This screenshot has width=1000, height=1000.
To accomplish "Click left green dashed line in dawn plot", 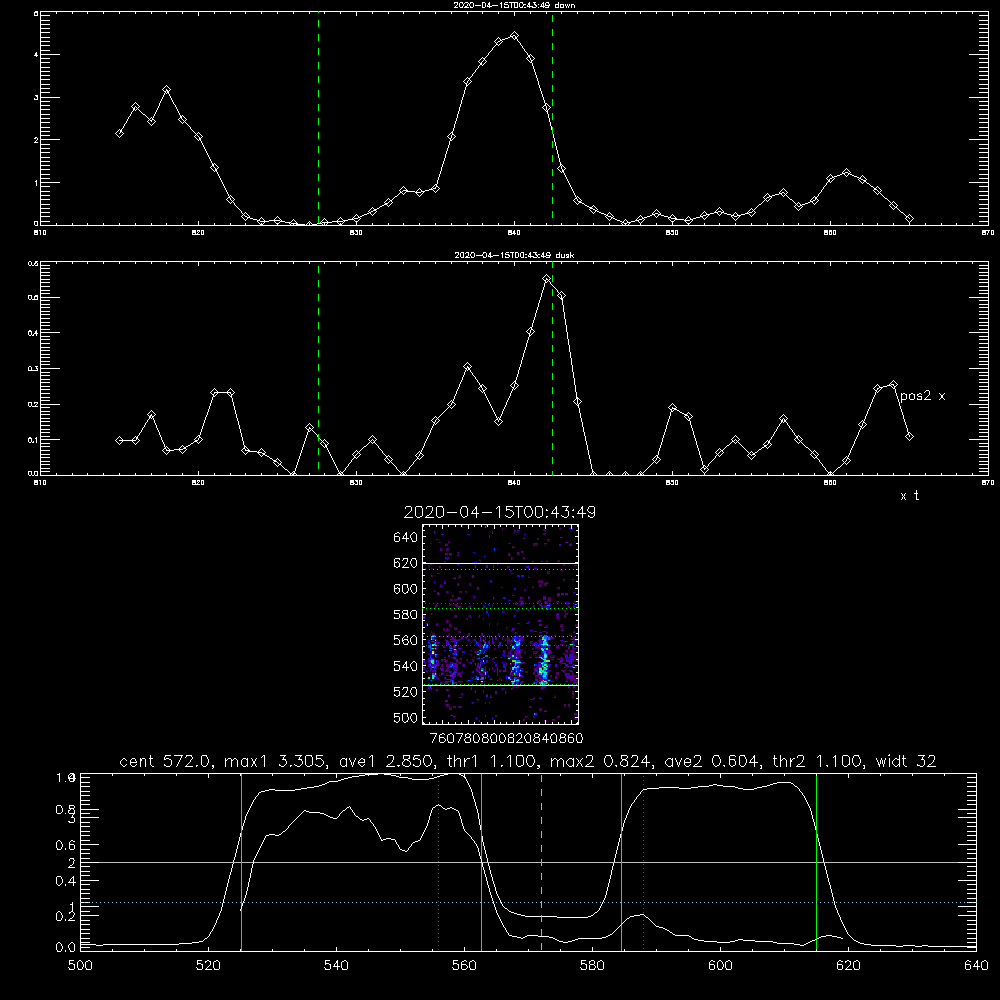I will click(x=318, y=119).
